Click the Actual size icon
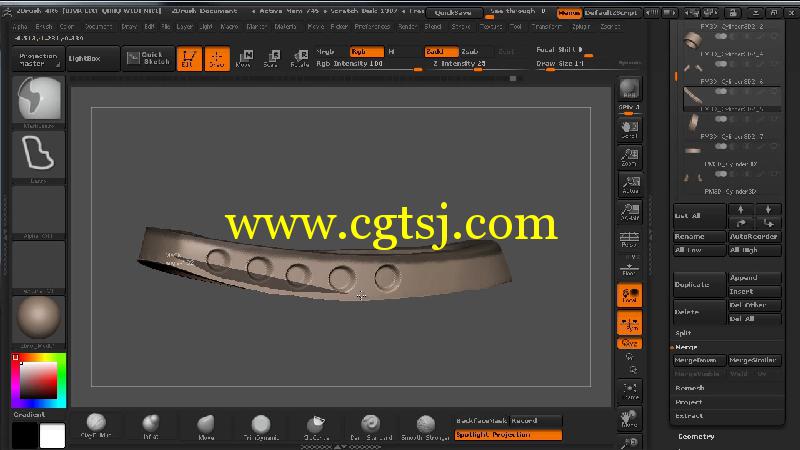This screenshot has height=450, width=800. (x=629, y=184)
